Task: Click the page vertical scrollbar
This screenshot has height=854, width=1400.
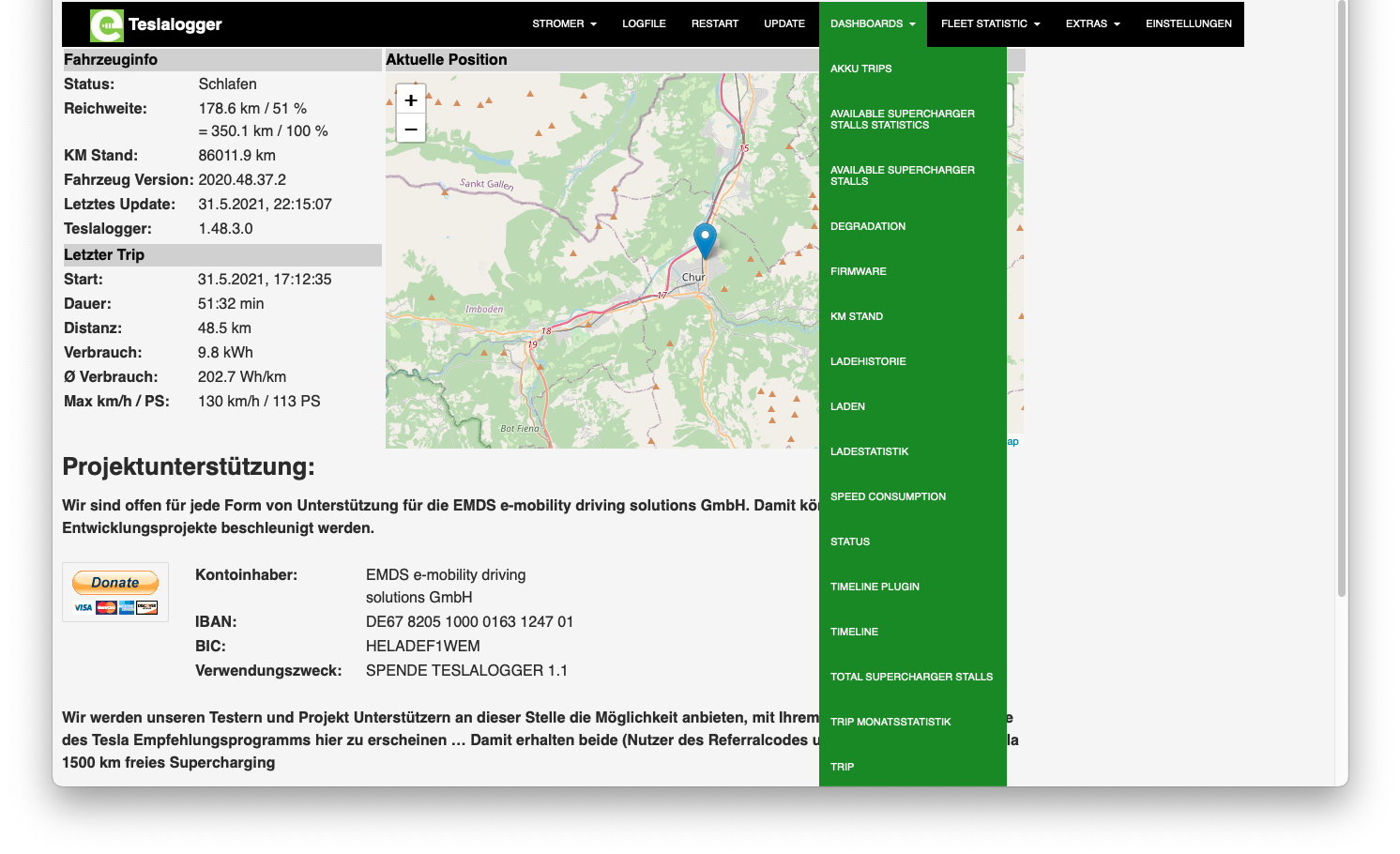Action: (x=1341, y=300)
